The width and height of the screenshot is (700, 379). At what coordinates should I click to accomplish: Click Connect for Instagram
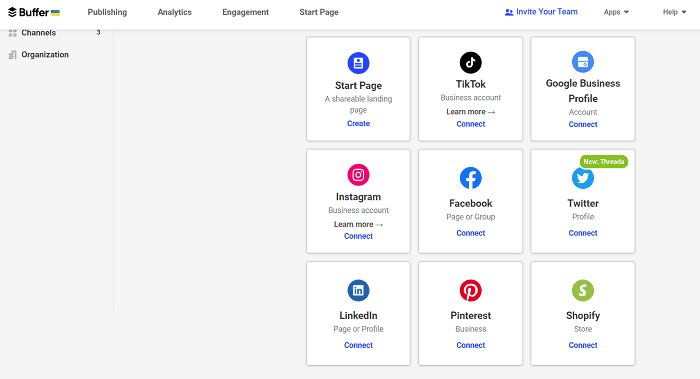(358, 236)
